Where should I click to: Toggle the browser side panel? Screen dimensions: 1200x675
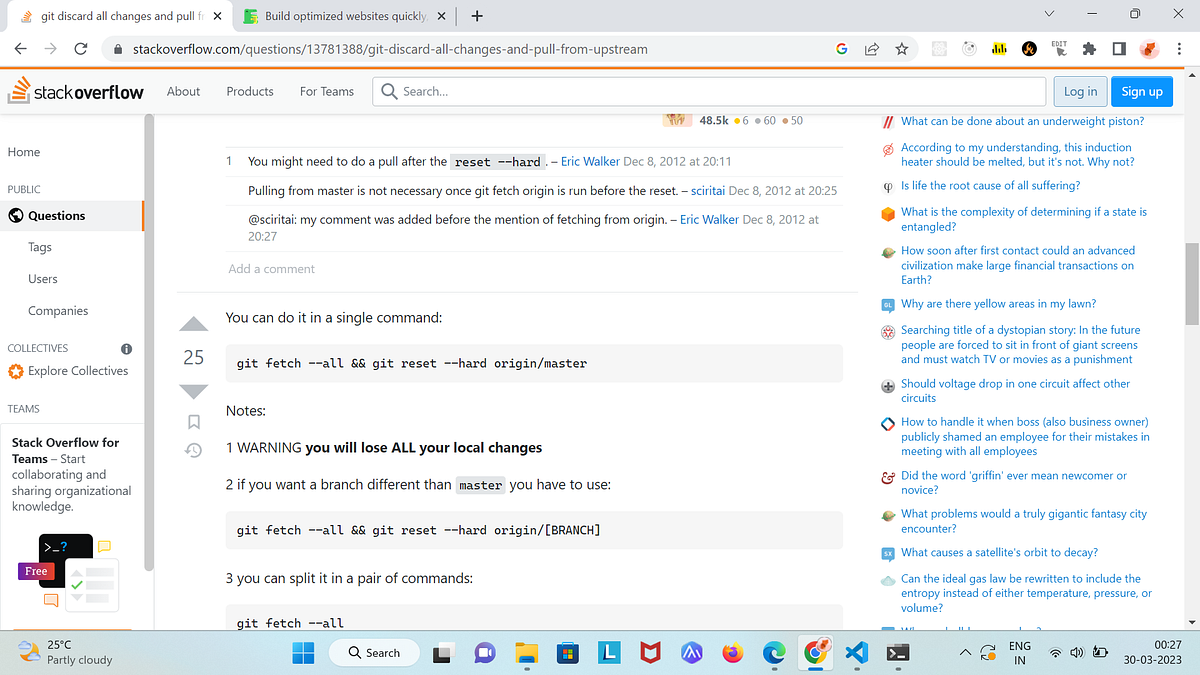pos(1119,48)
